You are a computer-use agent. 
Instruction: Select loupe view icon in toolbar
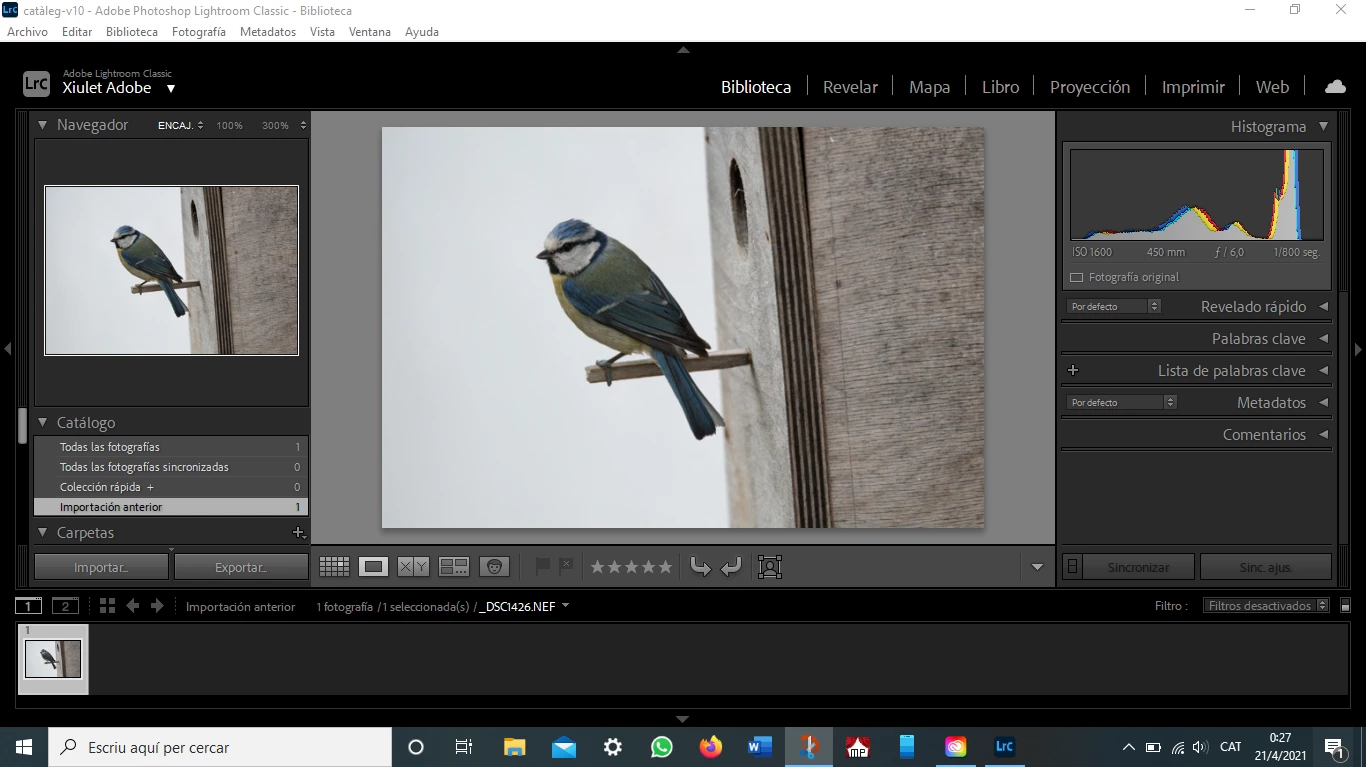click(374, 567)
